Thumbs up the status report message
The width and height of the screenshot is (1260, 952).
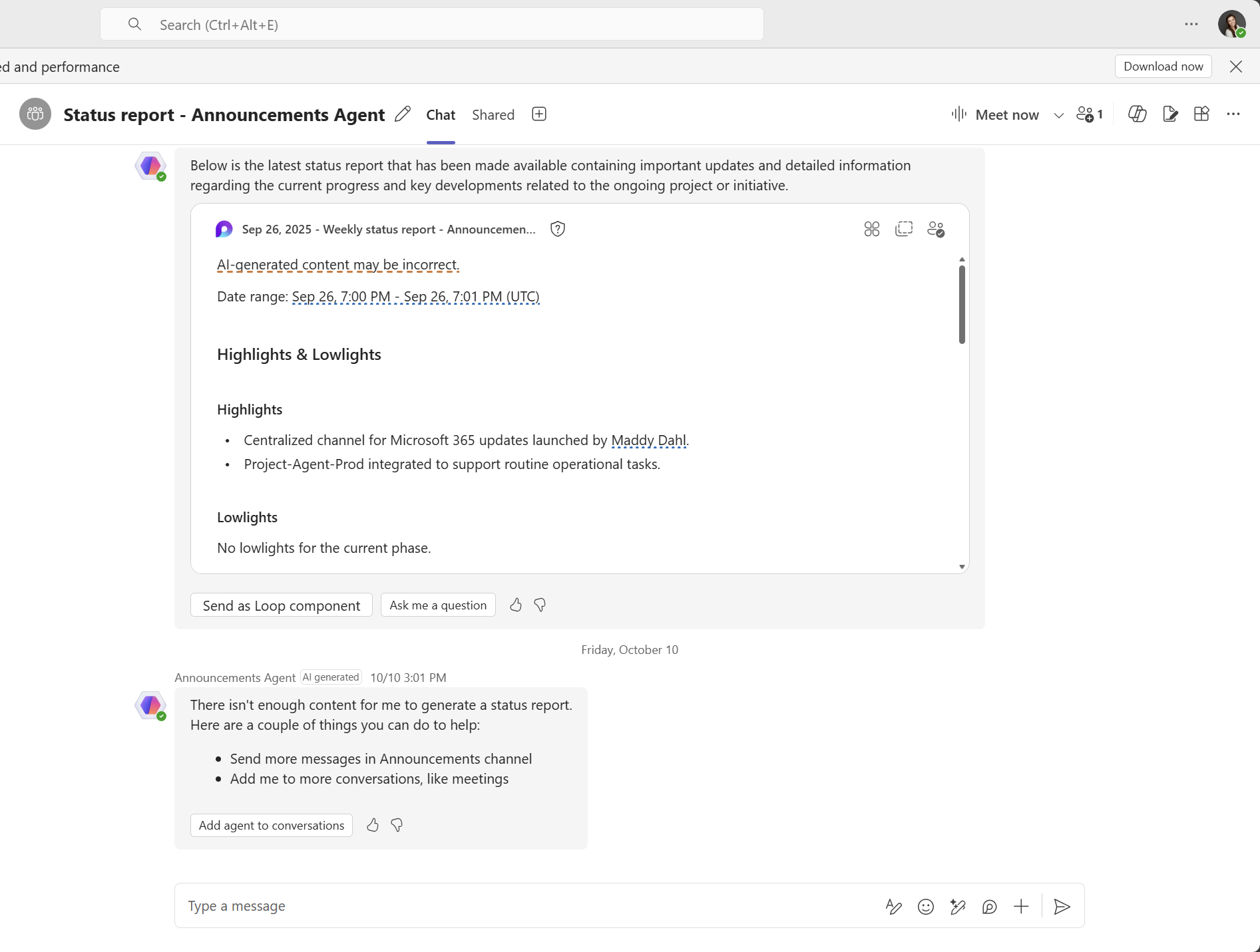(x=516, y=605)
